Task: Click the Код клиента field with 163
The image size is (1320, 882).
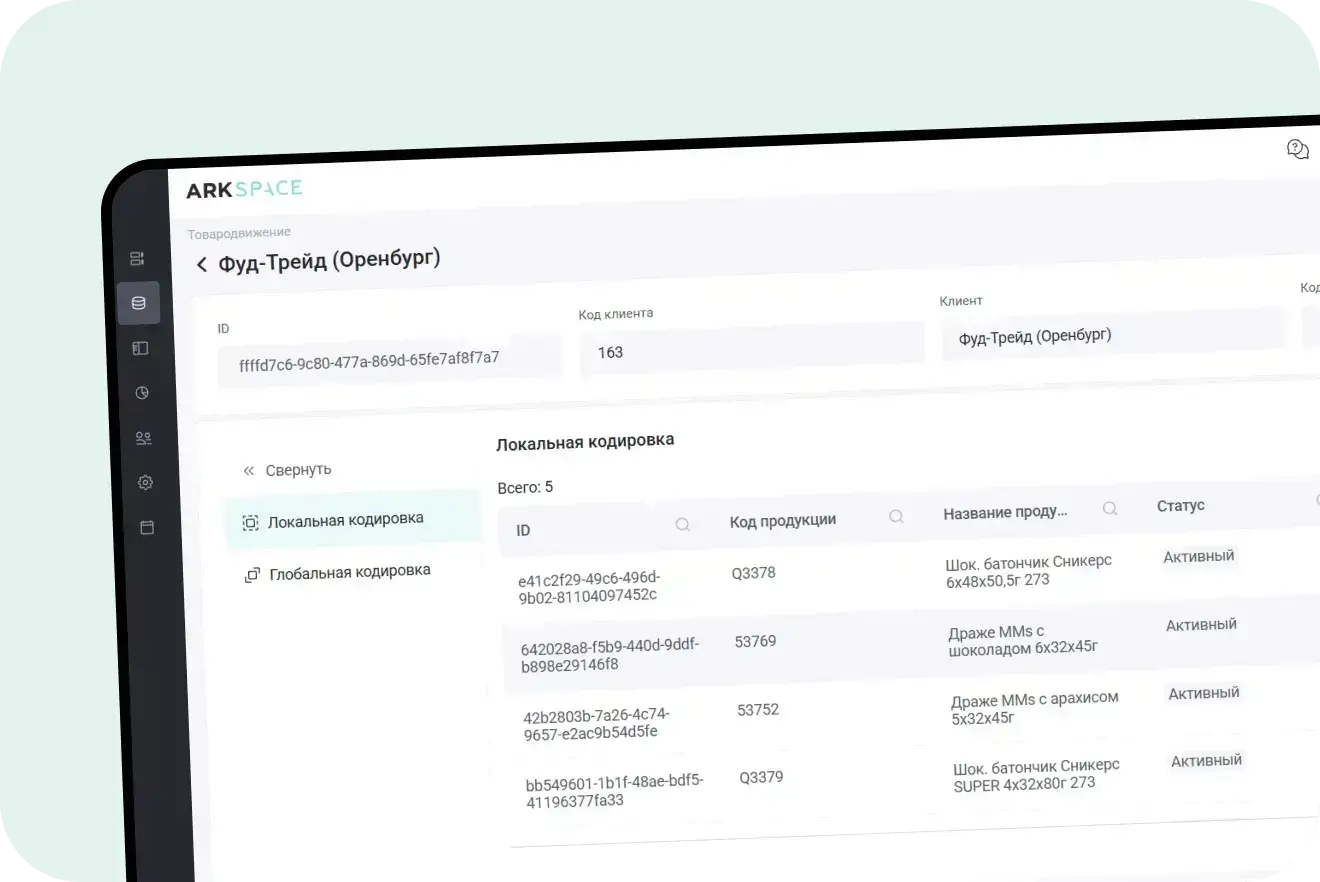Action: tap(752, 349)
